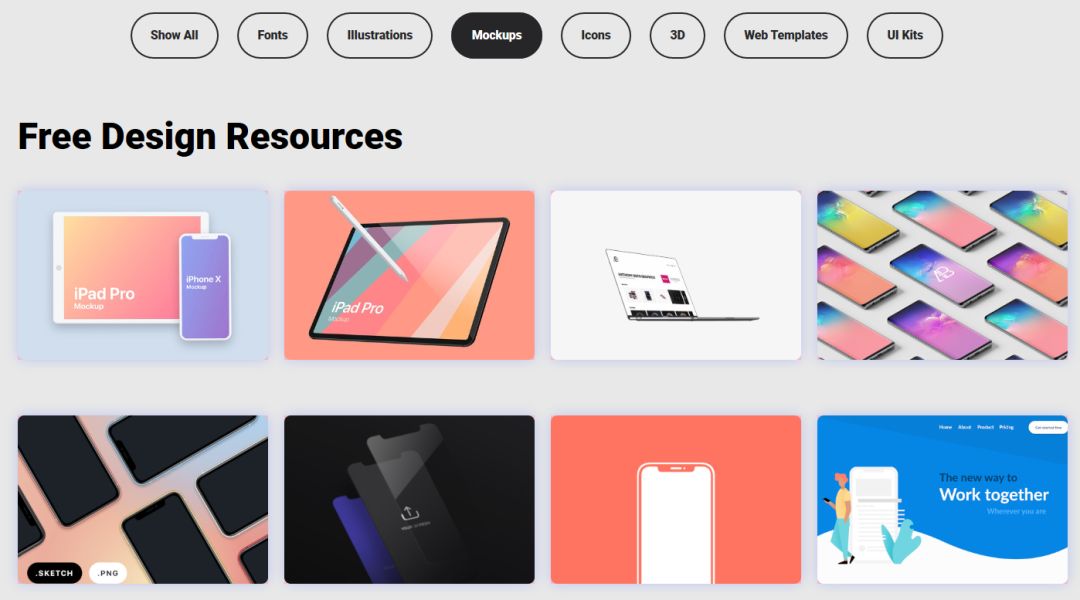Image resolution: width=1080 pixels, height=600 pixels.
Task: Click the Free Design Resources heading
Action: (x=210, y=136)
